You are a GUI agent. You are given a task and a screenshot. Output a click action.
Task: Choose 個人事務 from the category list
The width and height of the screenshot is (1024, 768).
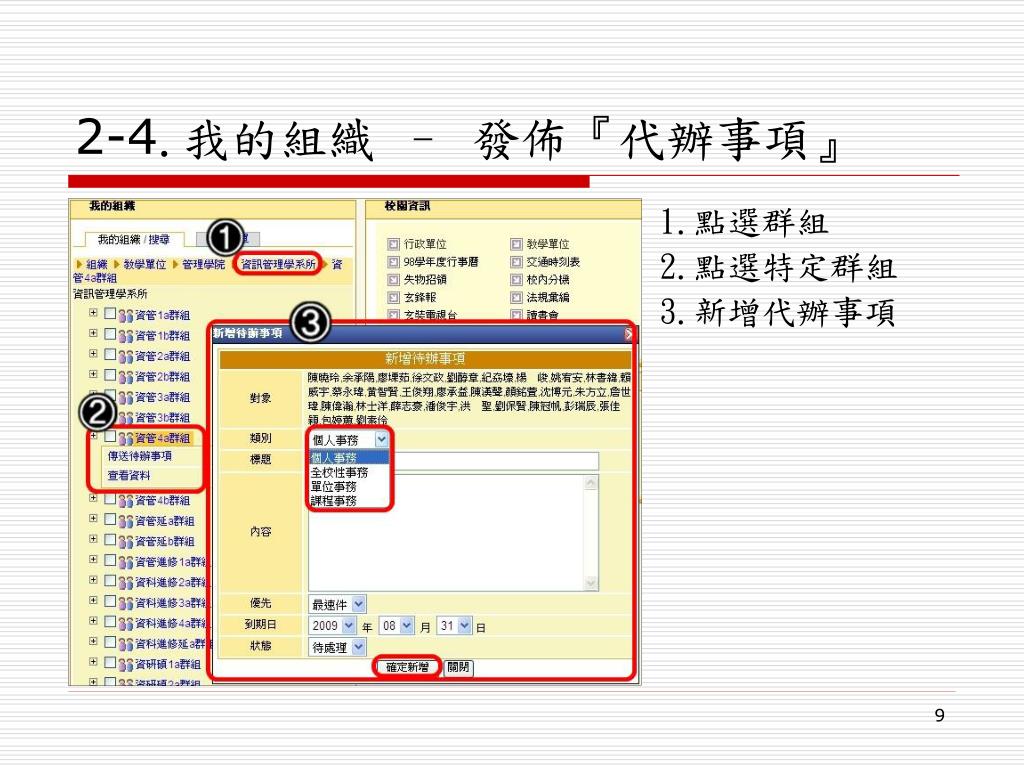coord(349,458)
